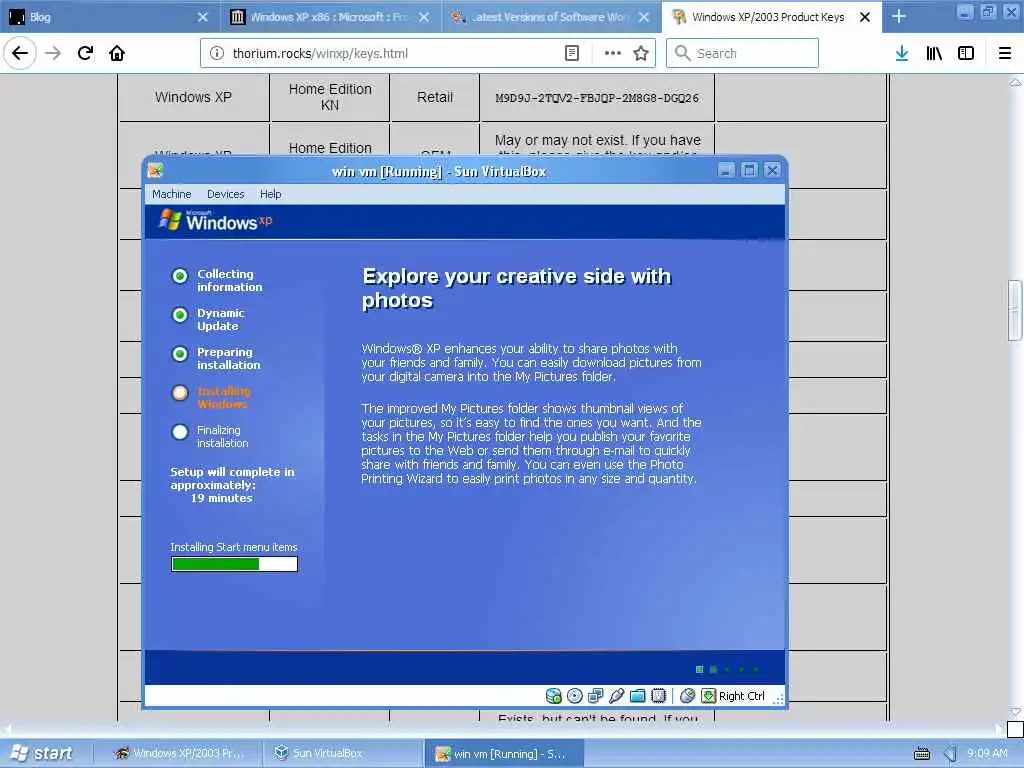This screenshot has width=1024, height=768.
Task: Click the browser vertical scrollbar thumb
Action: (1015, 310)
